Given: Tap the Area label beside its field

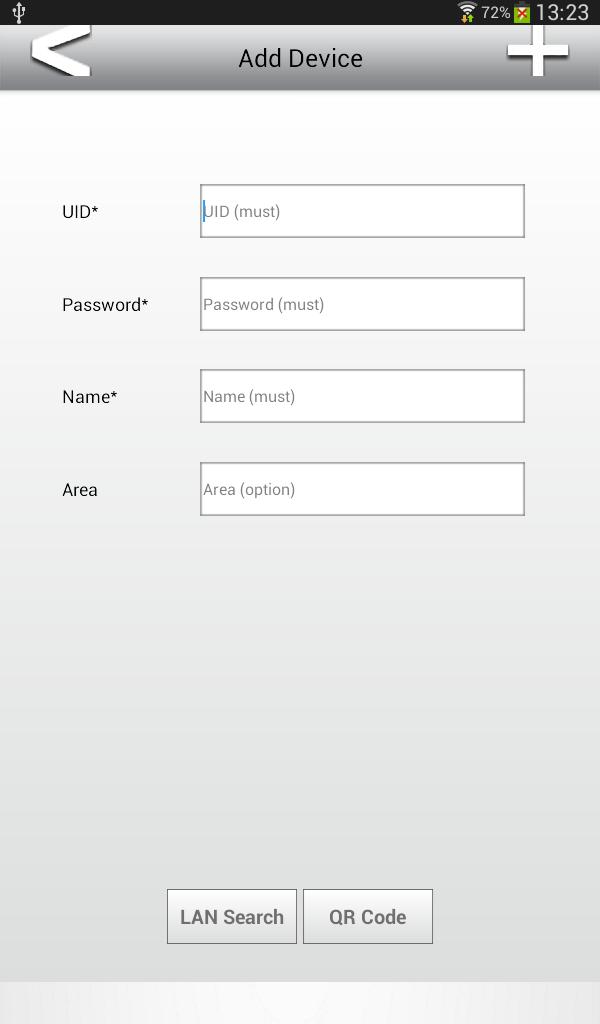Looking at the screenshot, I should pos(80,489).
